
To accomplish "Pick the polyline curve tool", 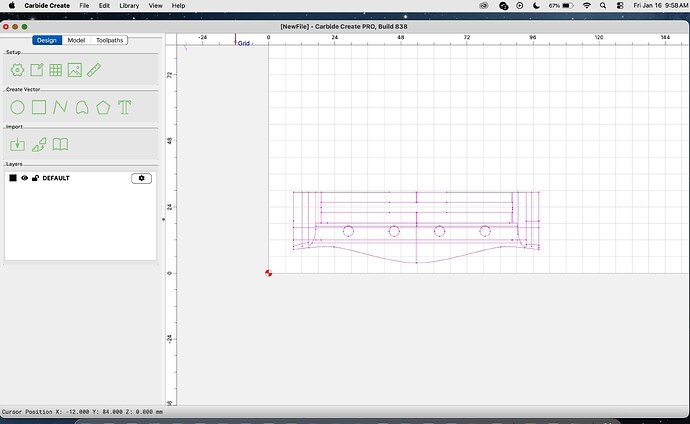I will [60, 107].
